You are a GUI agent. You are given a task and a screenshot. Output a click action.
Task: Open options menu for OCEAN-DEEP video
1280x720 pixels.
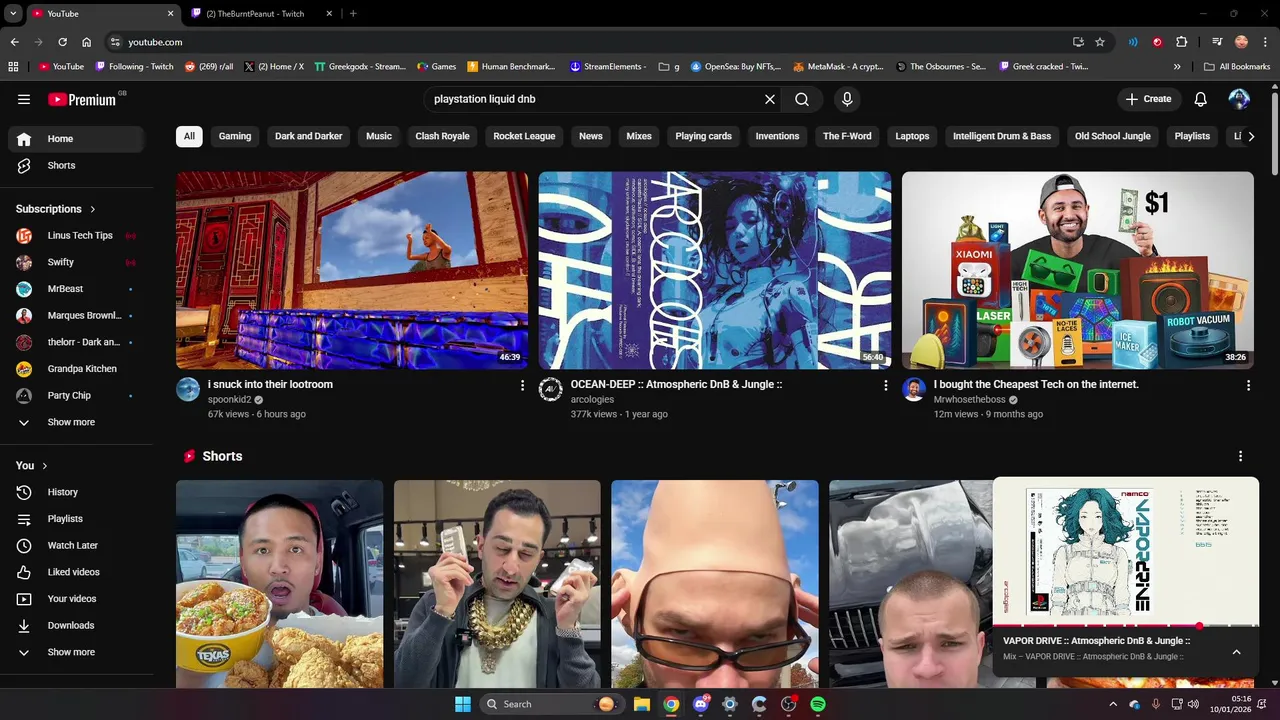pyautogui.click(x=885, y=385)
